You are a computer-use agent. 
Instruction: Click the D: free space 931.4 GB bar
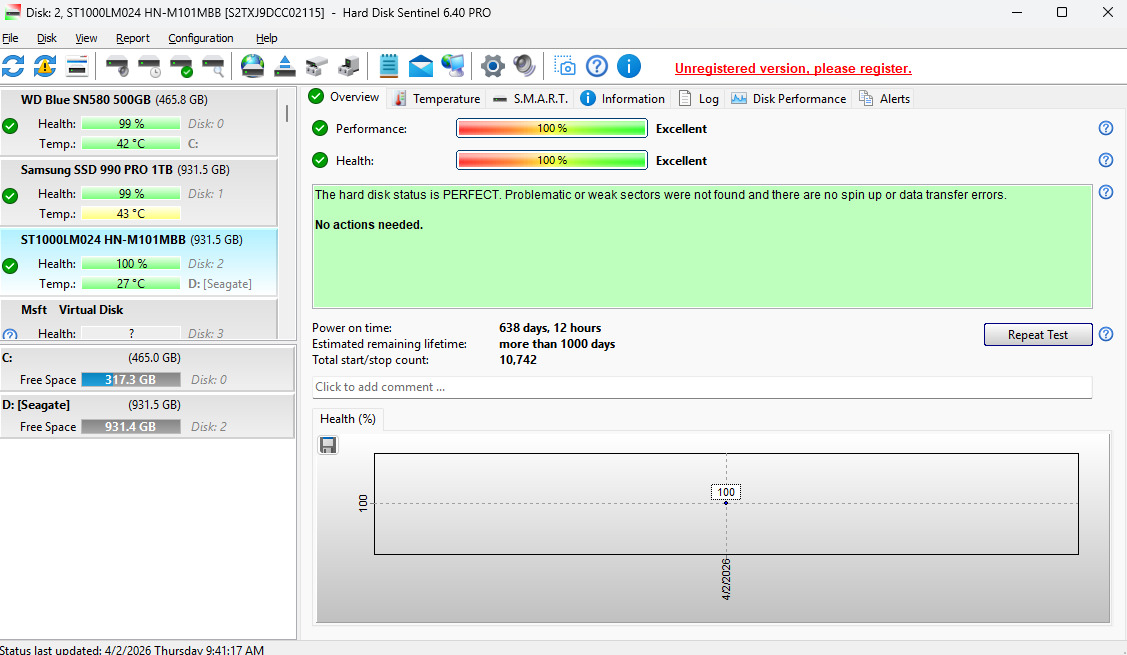[x=131, y=426]
